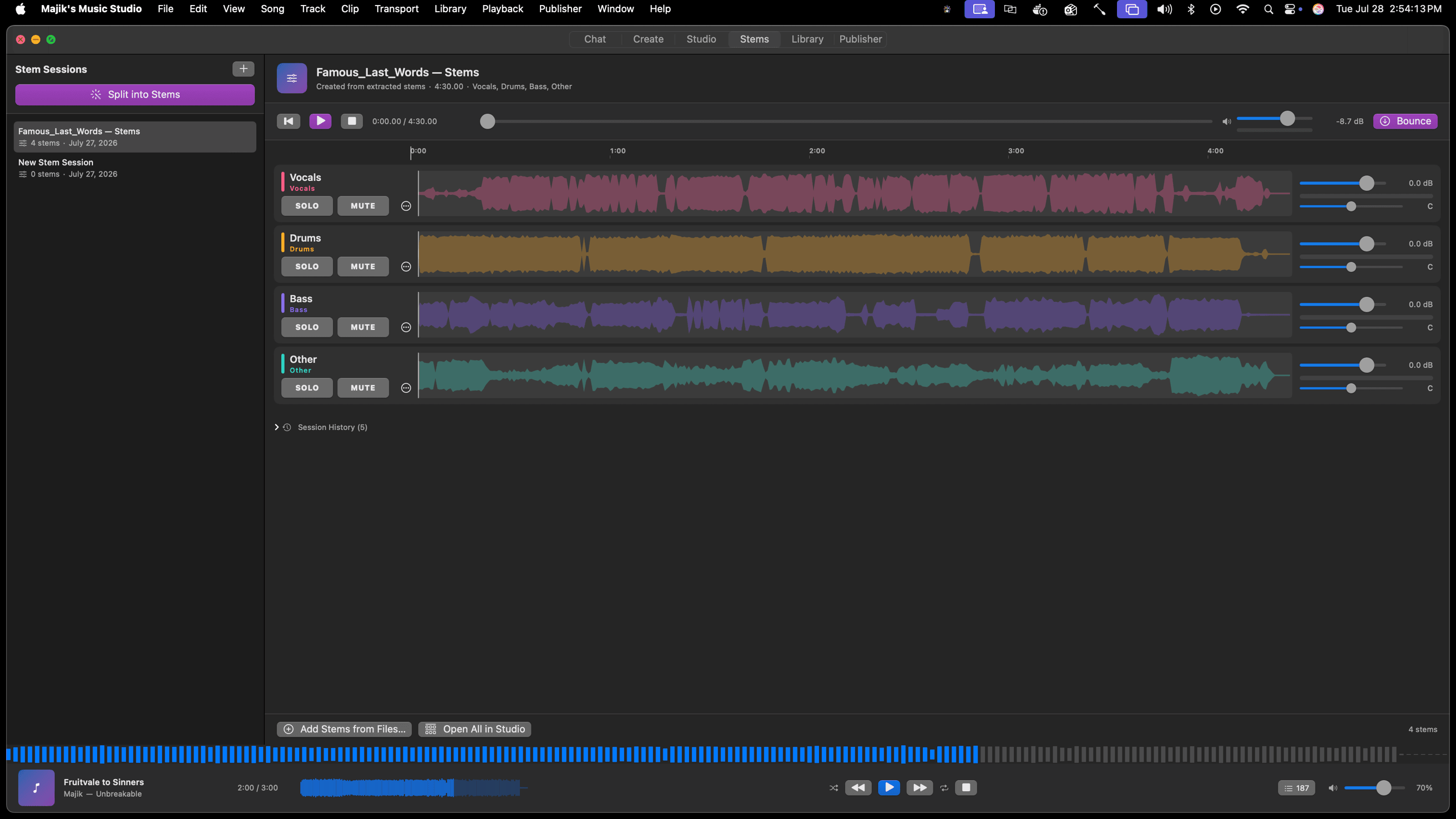Switch to the Create tab
Screen dimensions: 1456x819
(648, 39)
